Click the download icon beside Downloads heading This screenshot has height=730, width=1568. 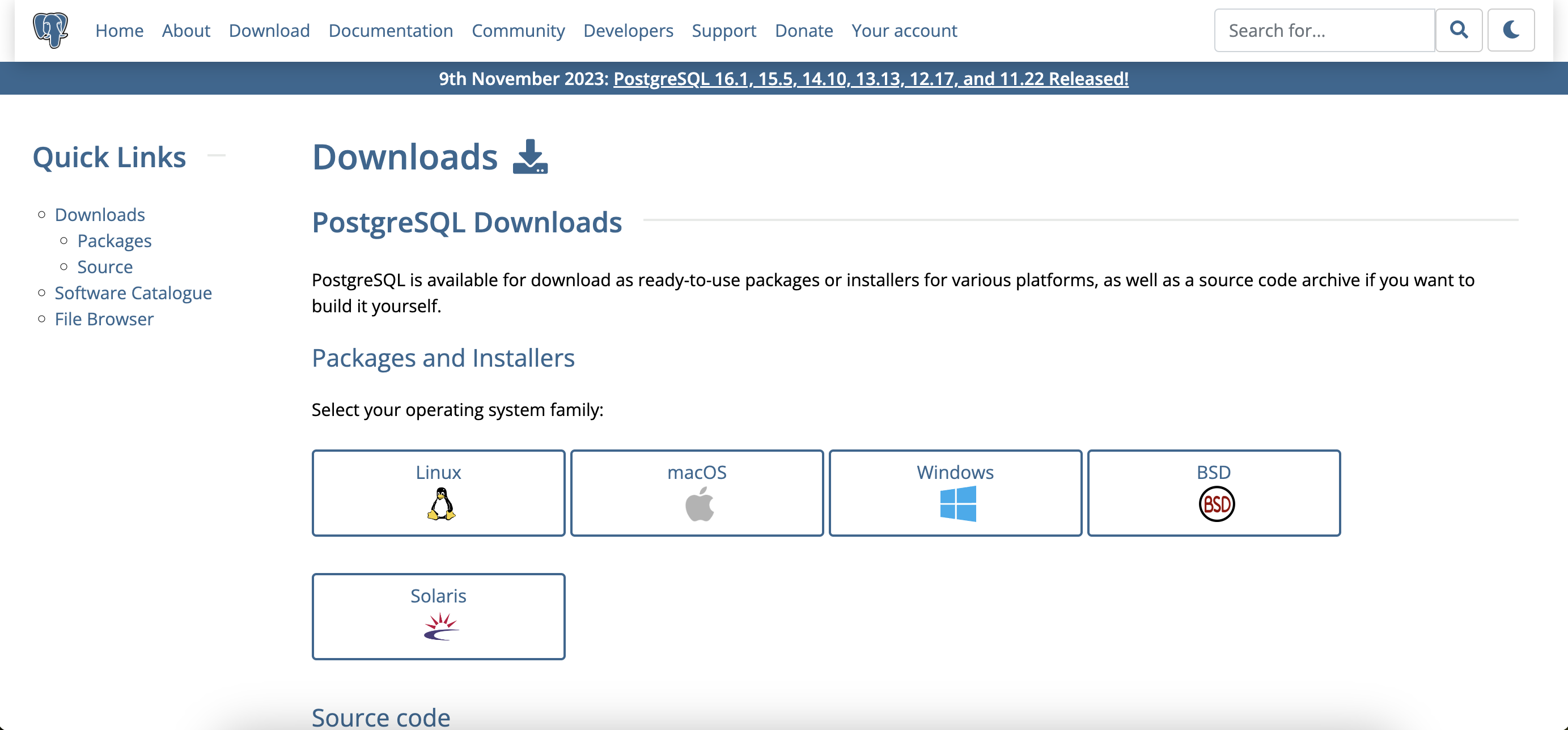click(x=529, y=157)
